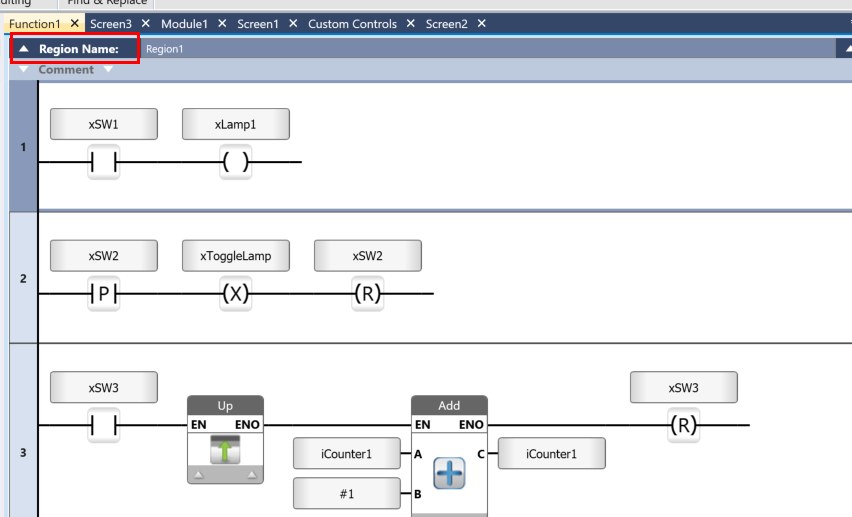Close the Screen3 tab
The image size is (852, 517).
(146, 23)
